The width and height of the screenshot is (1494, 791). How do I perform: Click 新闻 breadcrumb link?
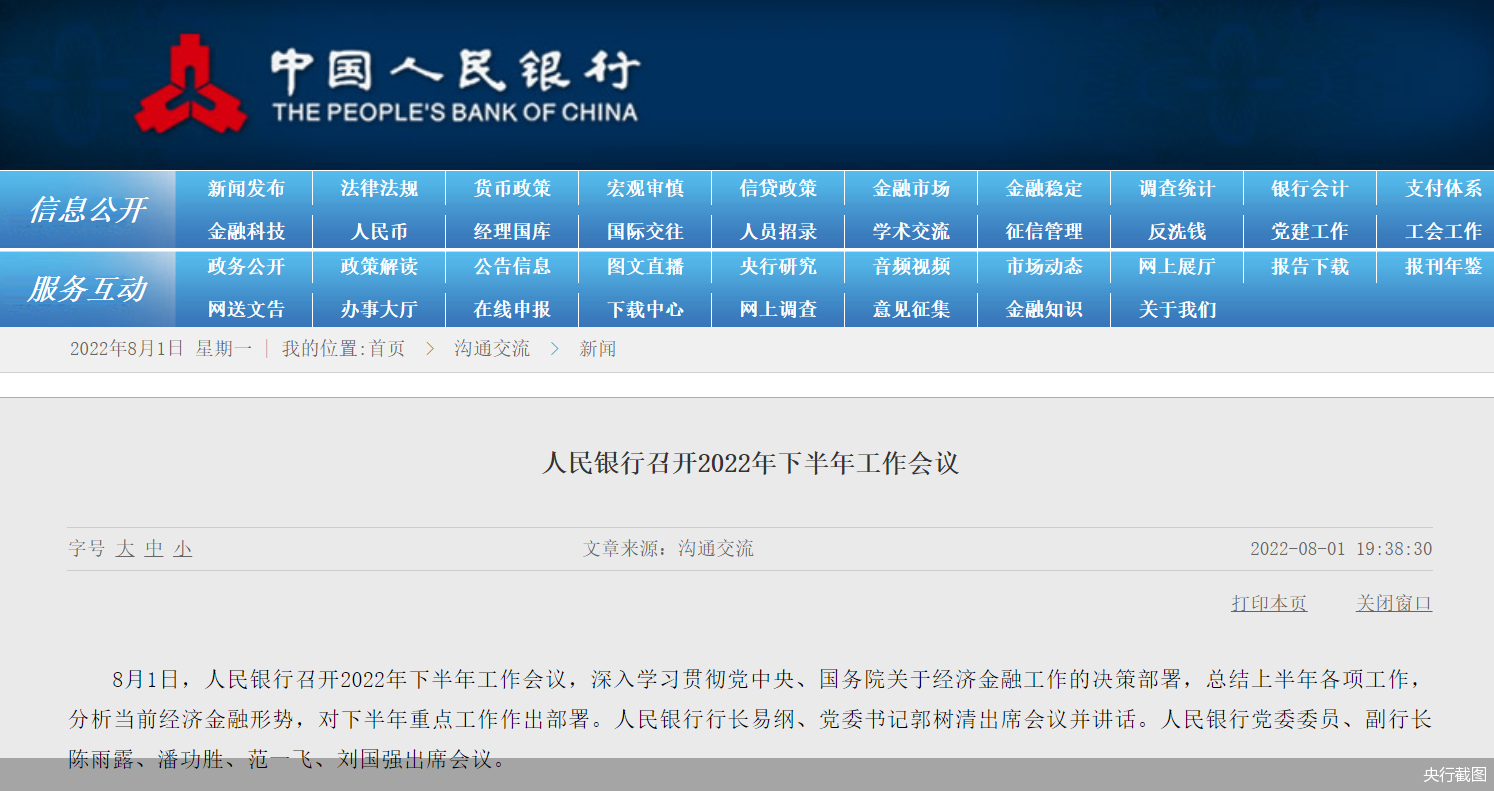coord(598,349)
